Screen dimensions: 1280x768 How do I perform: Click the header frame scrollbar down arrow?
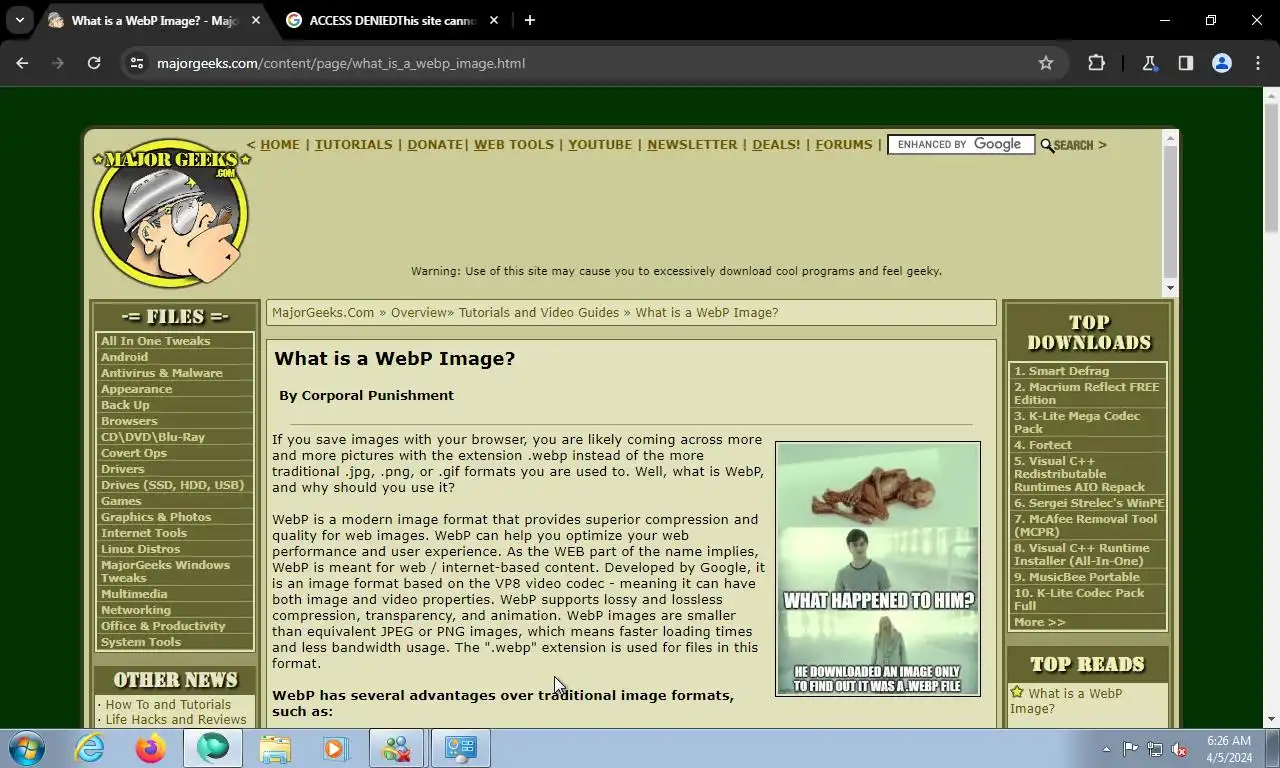tap(1170, 288)
